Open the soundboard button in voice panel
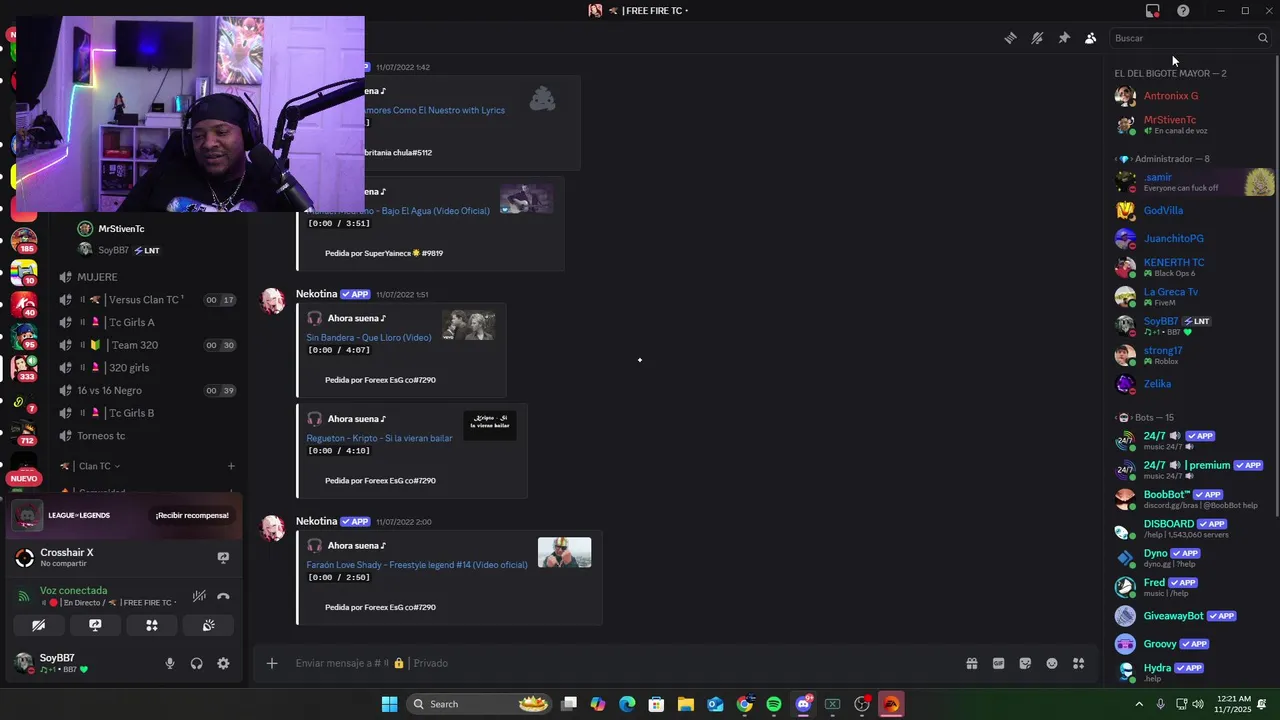This screenshot has width=1280, height=720. coord(208,625)
